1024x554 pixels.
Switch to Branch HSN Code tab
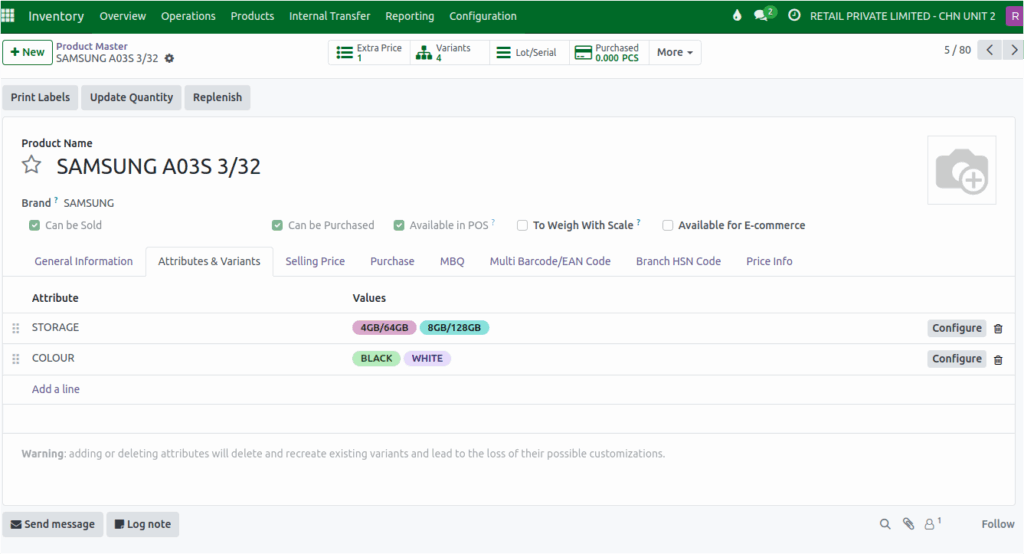click(x=678, y=261)
